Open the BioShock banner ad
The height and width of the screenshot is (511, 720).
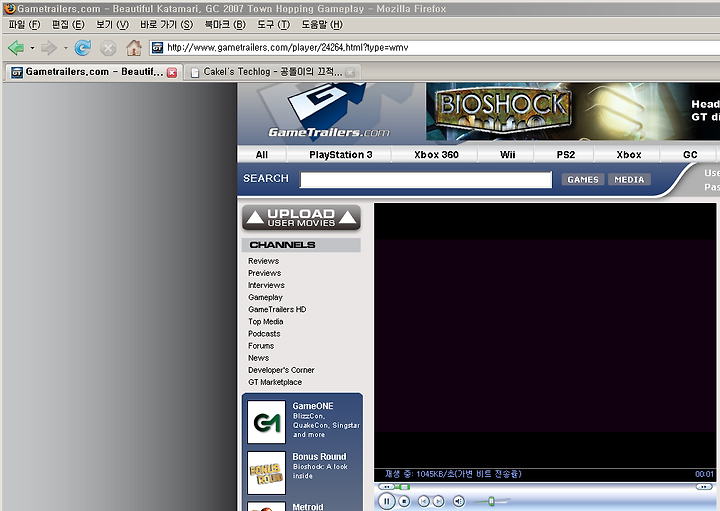click(x=573, y=112)
